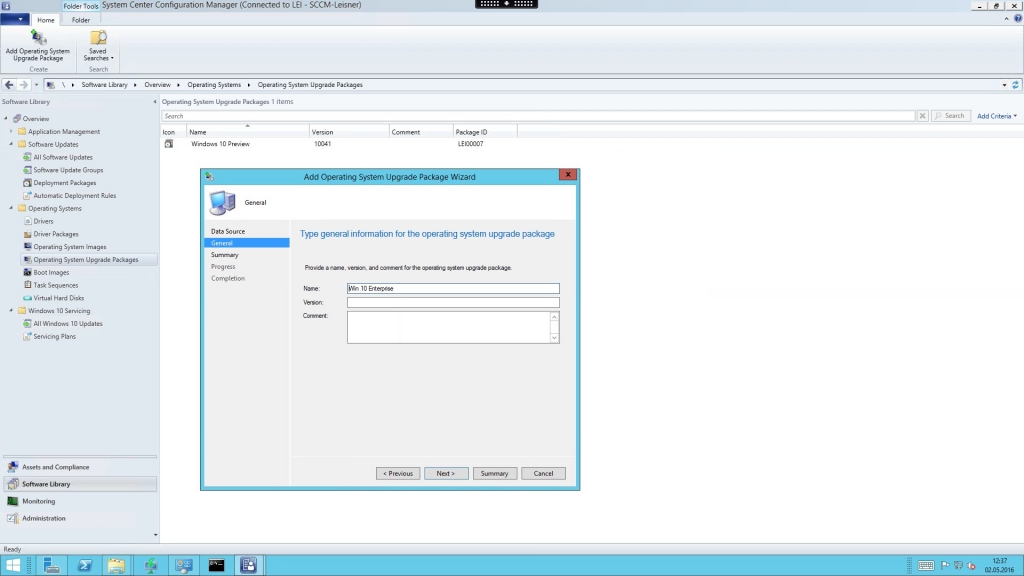Click the list Search input field
The height and width of the screenshot is (576, 1024).
(x=538, y=116)
